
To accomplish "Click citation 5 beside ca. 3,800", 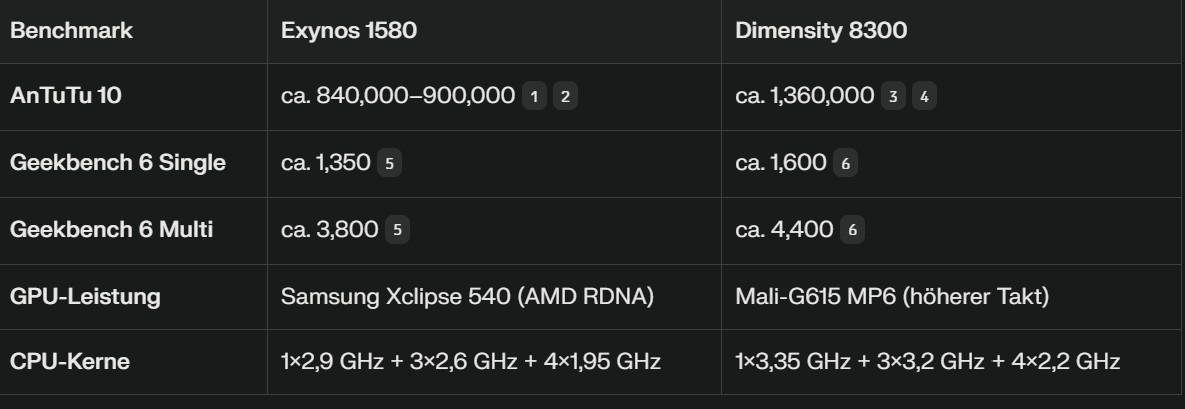I will pyautogui.click(x=397, y=230).
